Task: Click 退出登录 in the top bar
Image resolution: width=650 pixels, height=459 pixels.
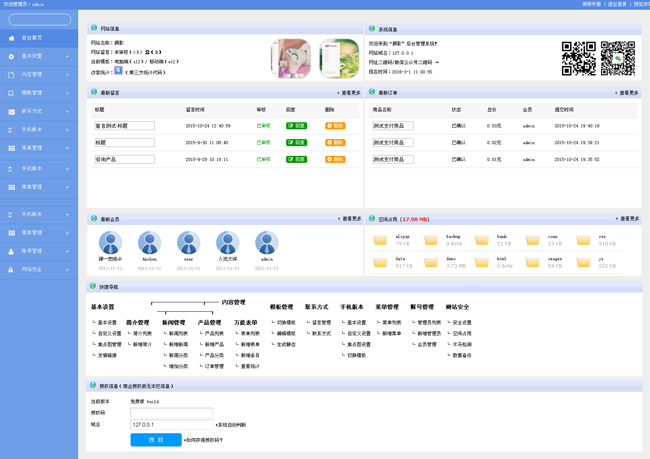Action: coord(616,4)
